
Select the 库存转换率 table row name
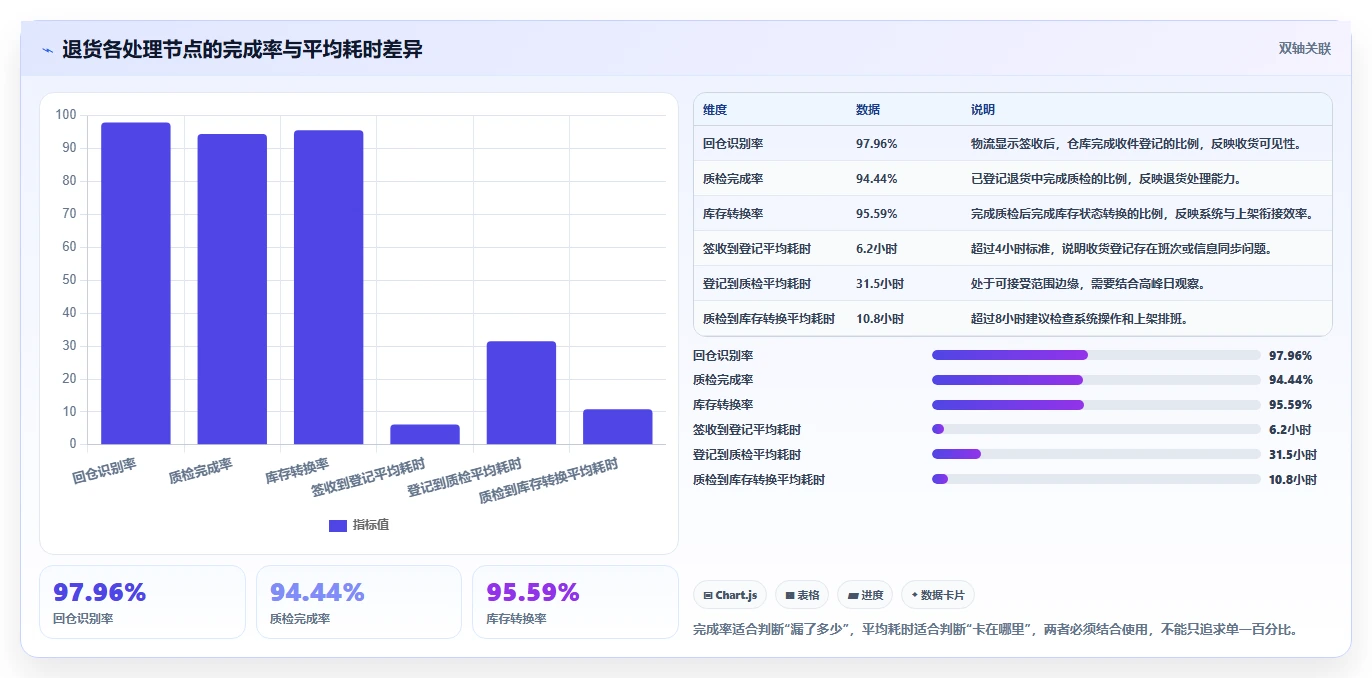tap(733, 214)
